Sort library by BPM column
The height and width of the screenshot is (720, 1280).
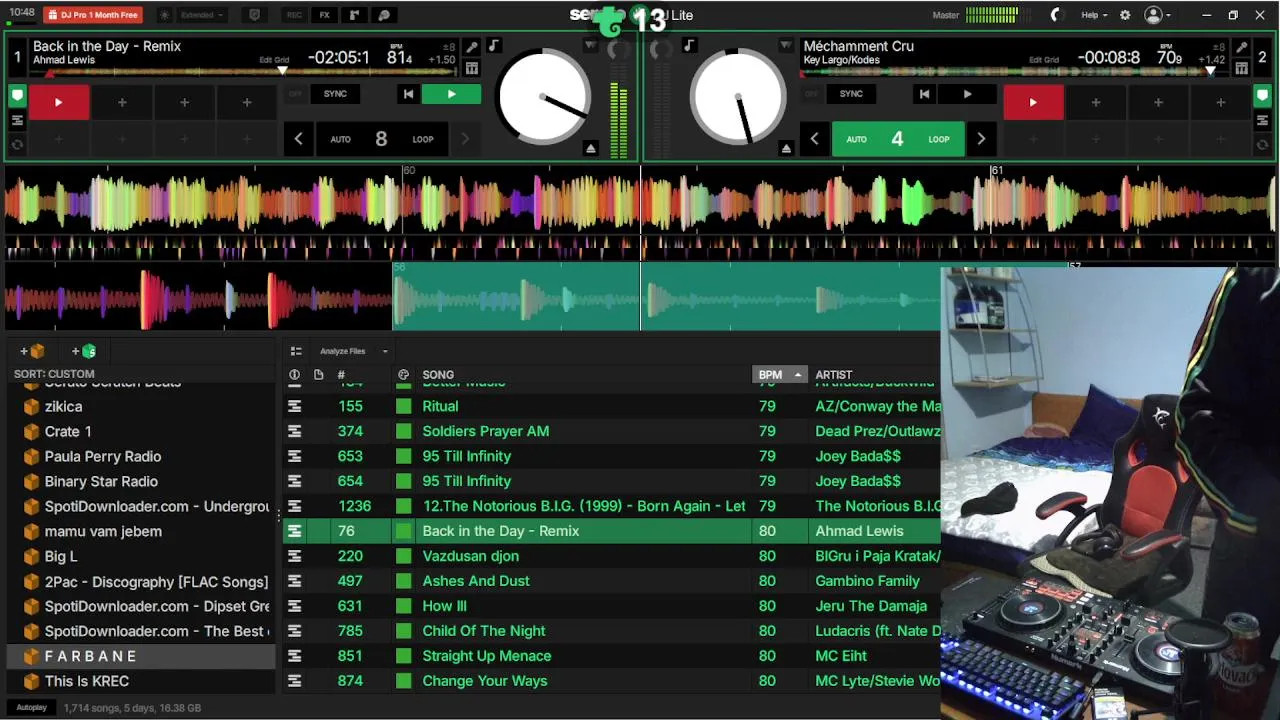pyautogui.click(x=779, y=375)
